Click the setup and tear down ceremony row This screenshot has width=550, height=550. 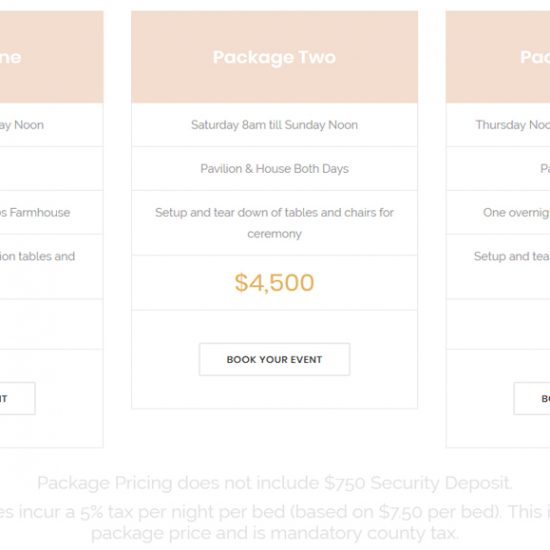click(x=274, y=223)
